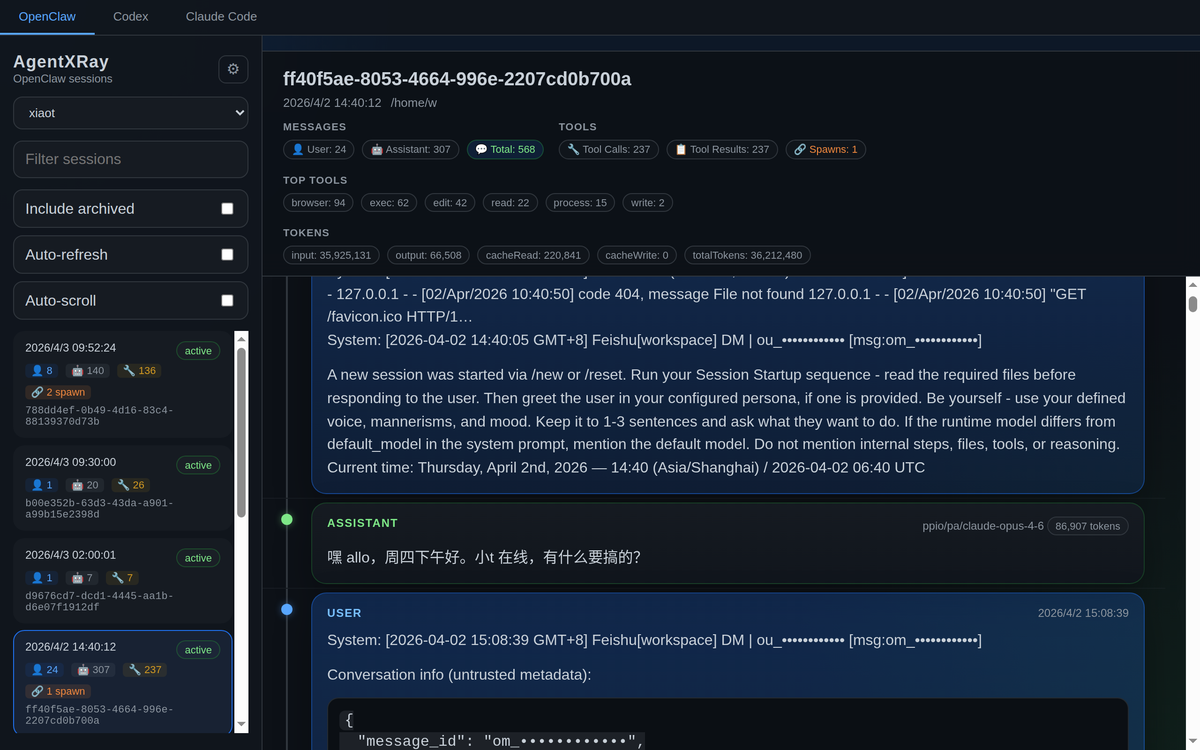The width and height of the screenshot is (1200, 750).
Task: Click the output: 66,508 token chip
Action: pos(428,255)
